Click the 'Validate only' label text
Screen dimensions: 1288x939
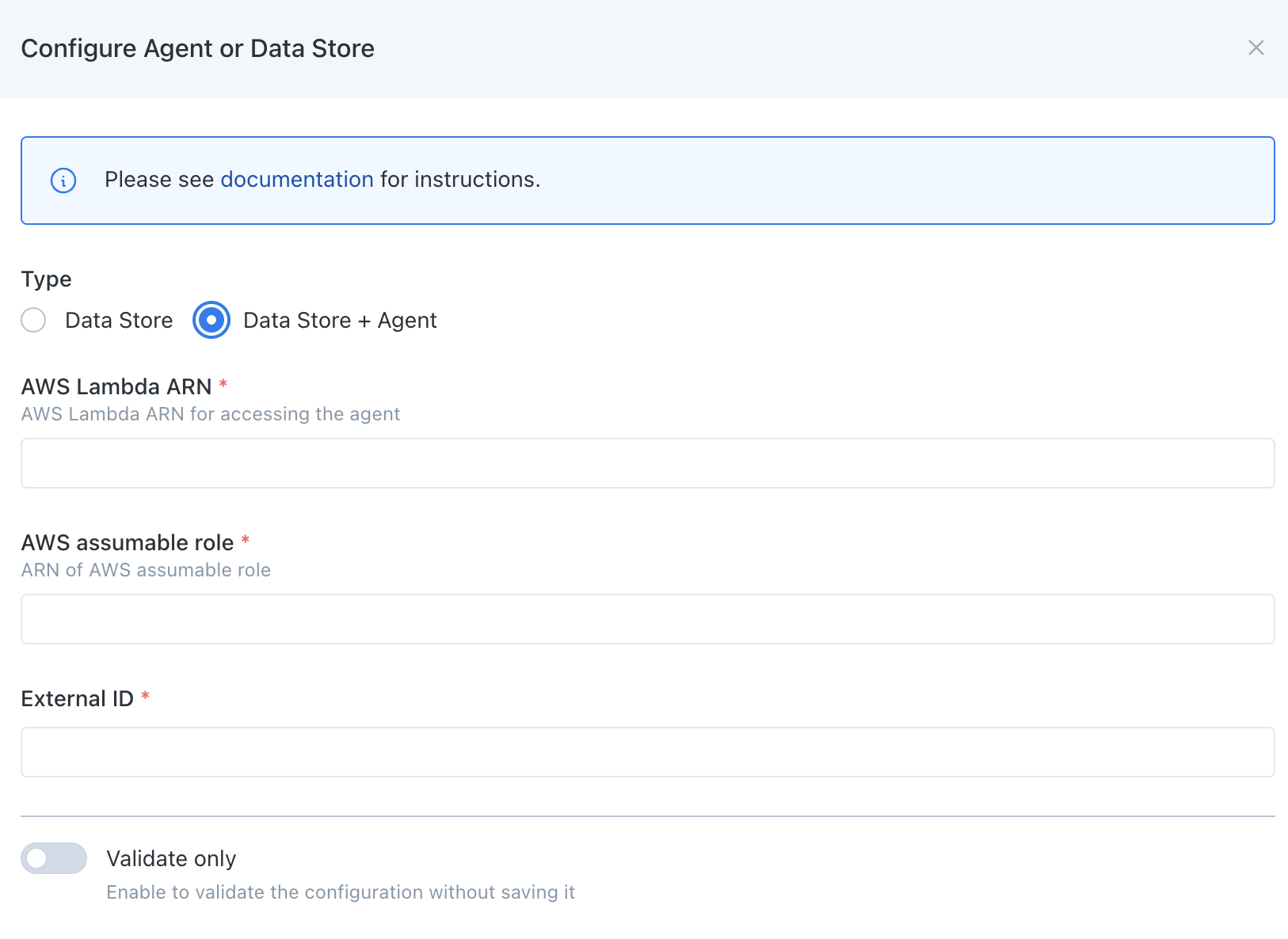point(171,859)
